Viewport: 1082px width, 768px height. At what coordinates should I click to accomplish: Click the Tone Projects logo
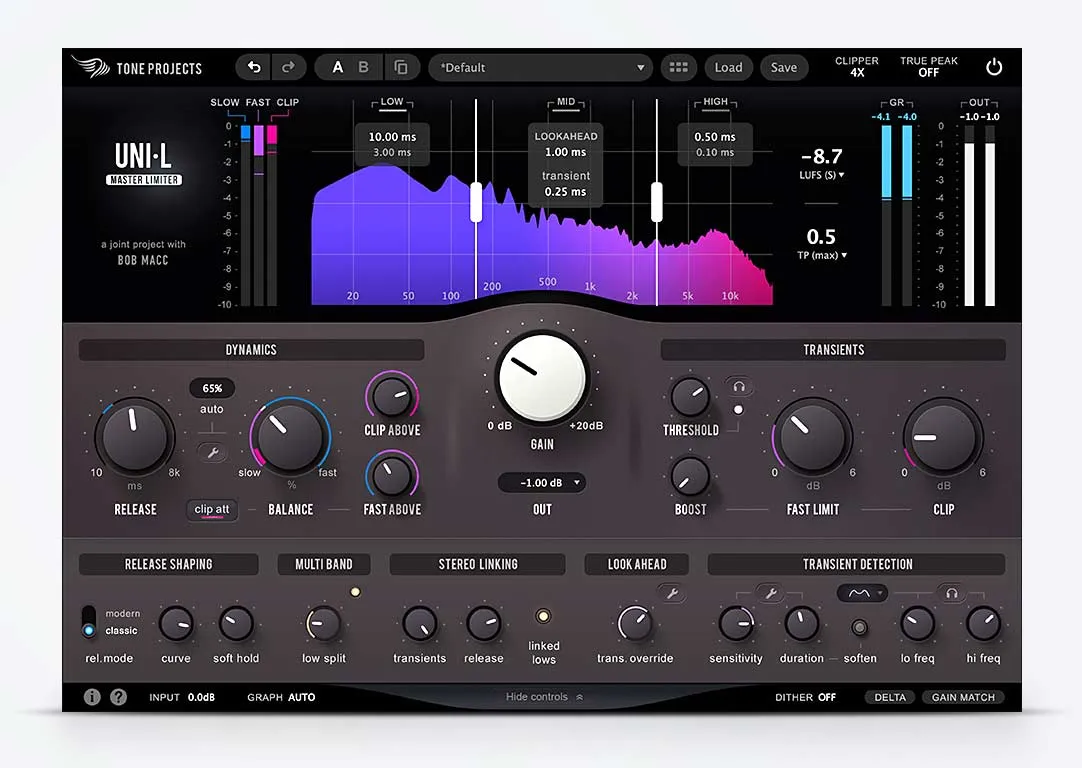tap(137, 67)
